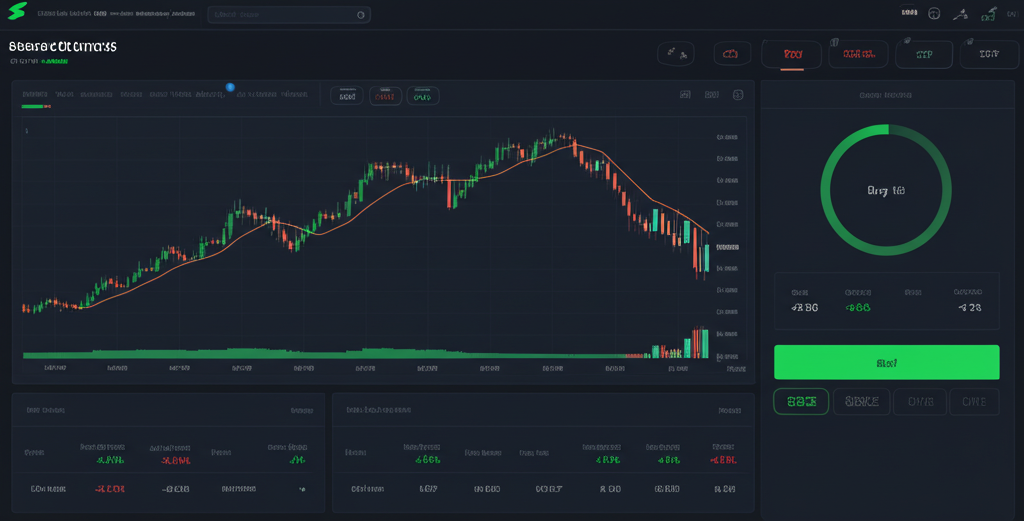Select the red-outlined pill in the chart toolbar
Viewport: 1024px width, 521px height.
point(385,96)
